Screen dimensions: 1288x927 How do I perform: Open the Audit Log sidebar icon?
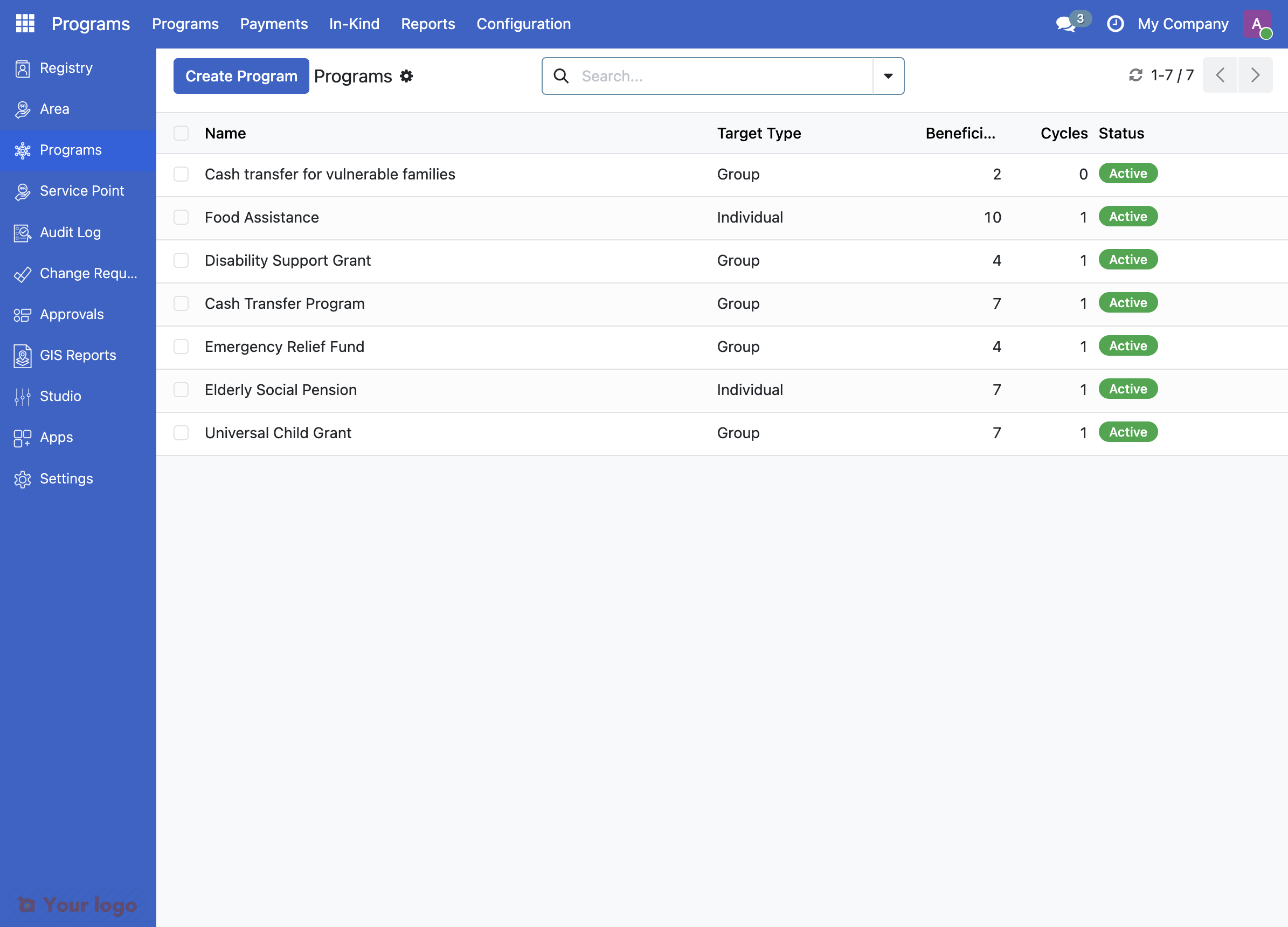point(22,232)
